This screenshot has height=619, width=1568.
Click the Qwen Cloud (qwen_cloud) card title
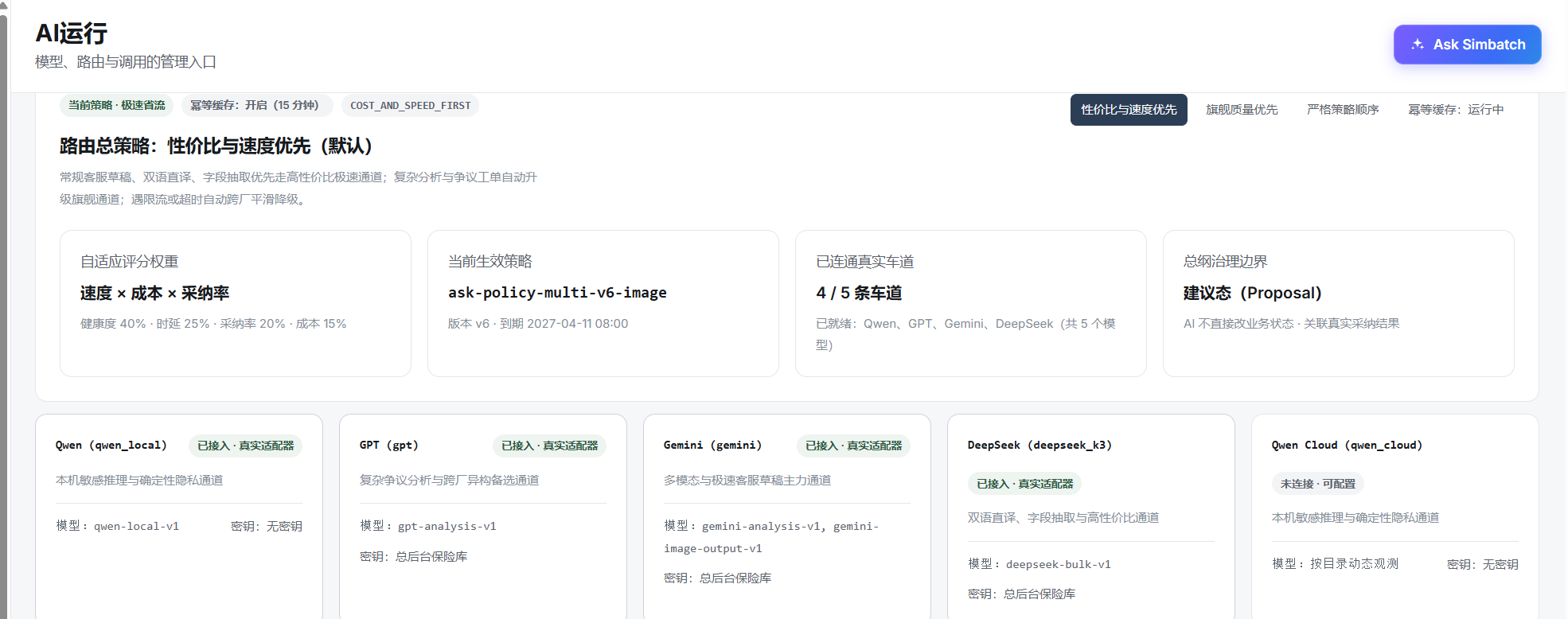click(1347, 446)
